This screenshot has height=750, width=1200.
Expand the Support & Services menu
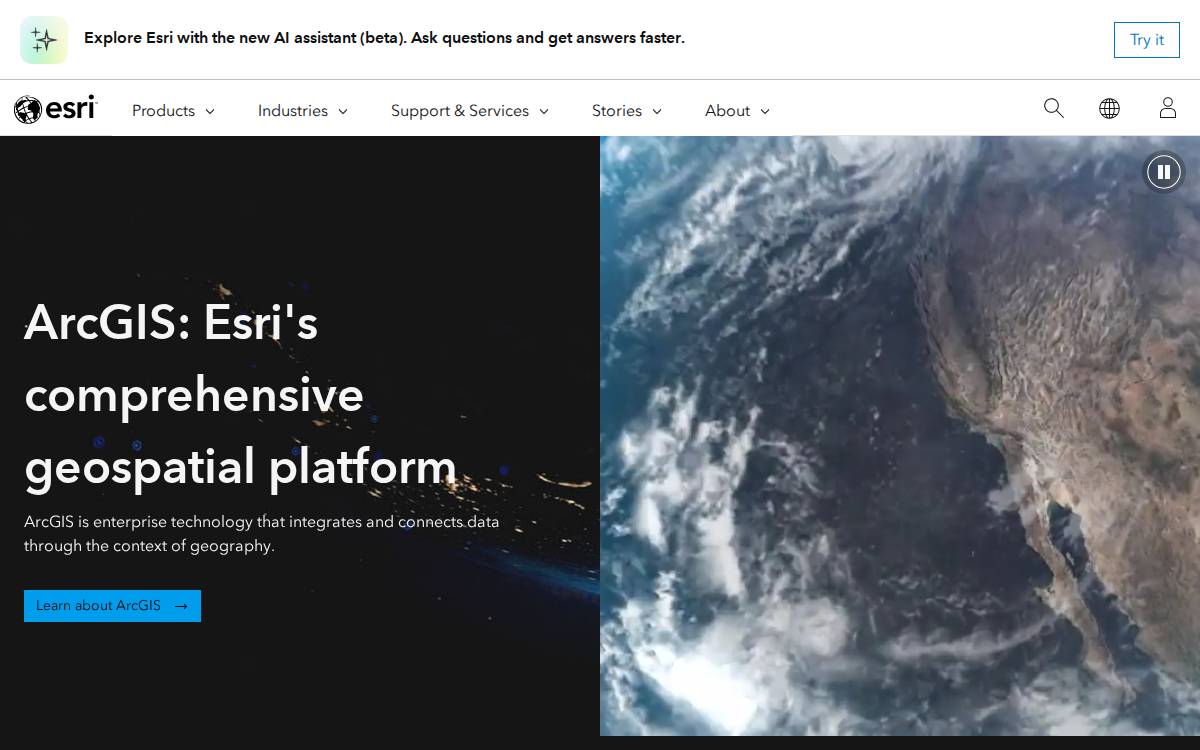[x=470, y=111]
